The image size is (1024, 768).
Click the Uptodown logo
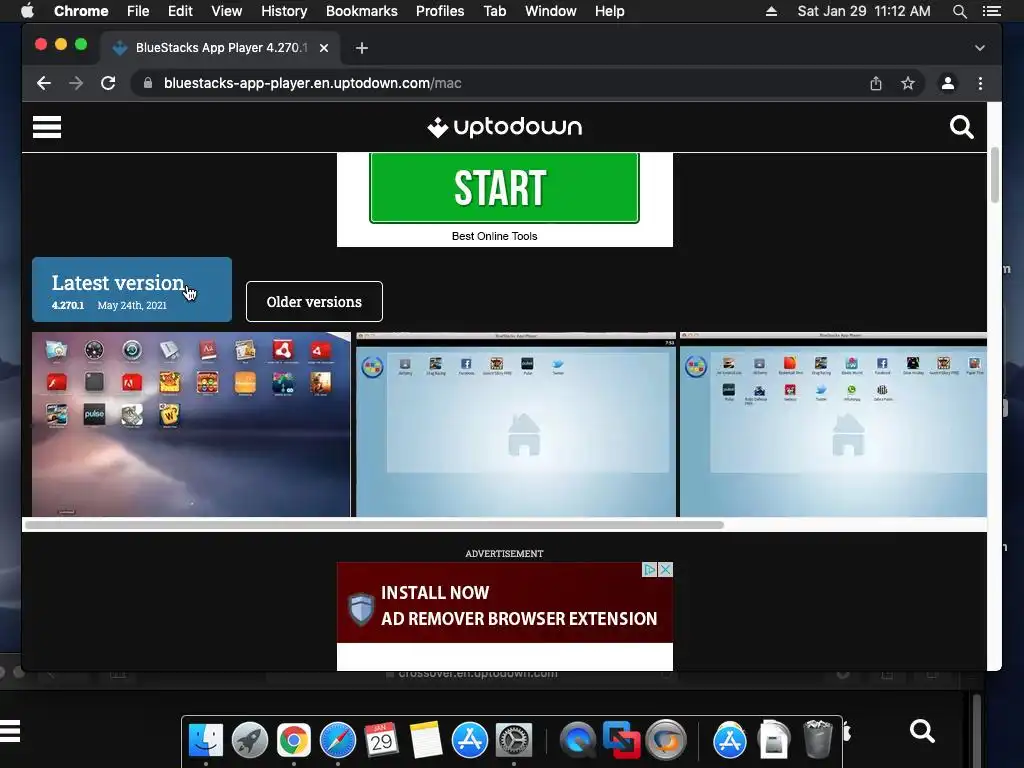[504, 127]
